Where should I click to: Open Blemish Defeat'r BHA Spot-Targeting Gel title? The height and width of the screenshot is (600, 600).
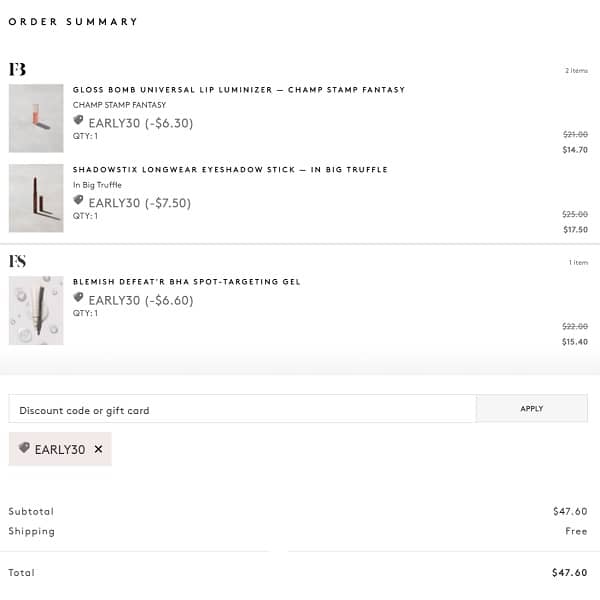click(x=186, y=282)
